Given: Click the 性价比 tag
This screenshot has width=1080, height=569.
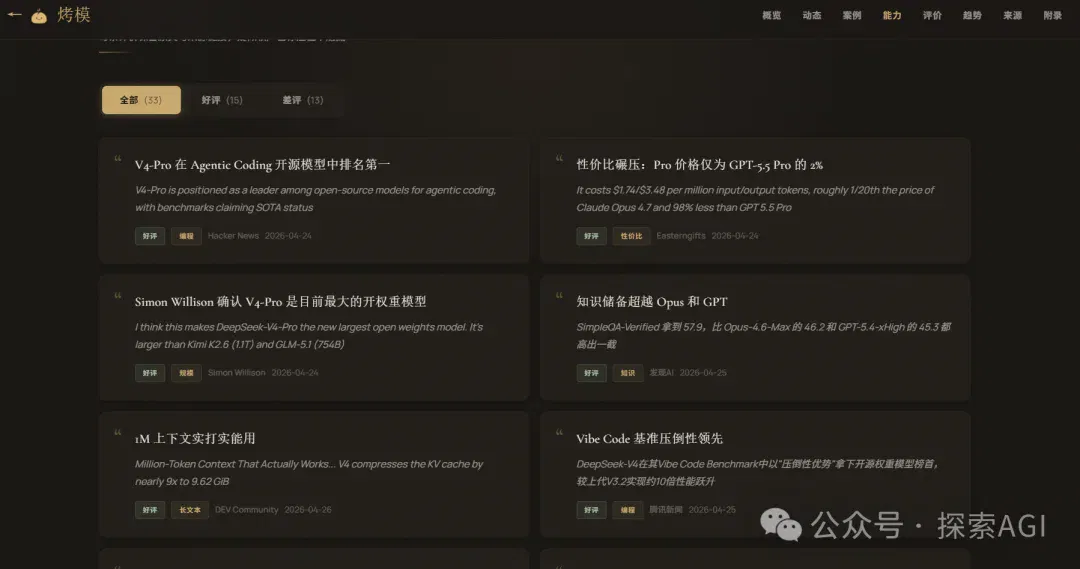Looking at the screenshot, I should pos(631,236).
